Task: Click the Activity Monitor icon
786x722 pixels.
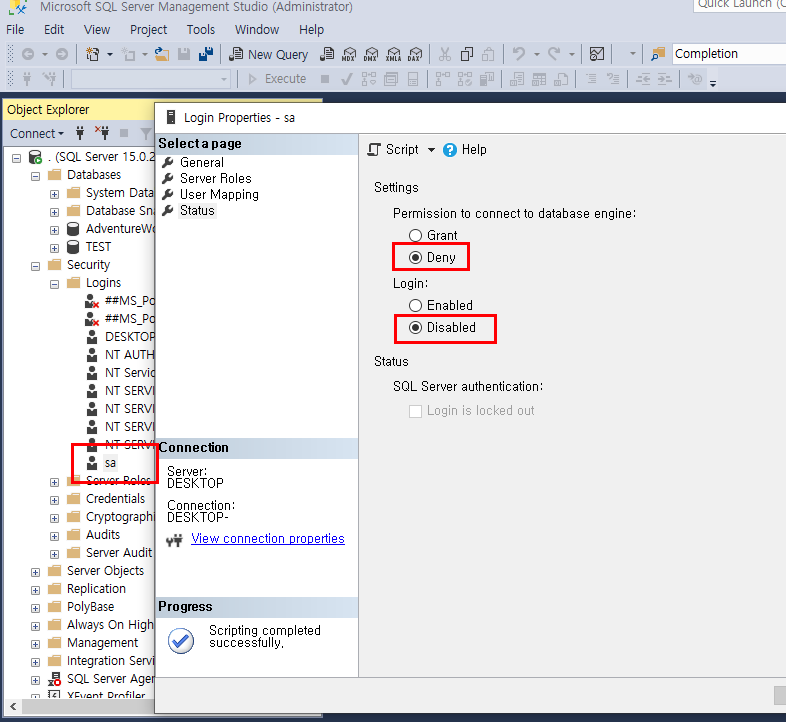Action: tap(597, 54)
